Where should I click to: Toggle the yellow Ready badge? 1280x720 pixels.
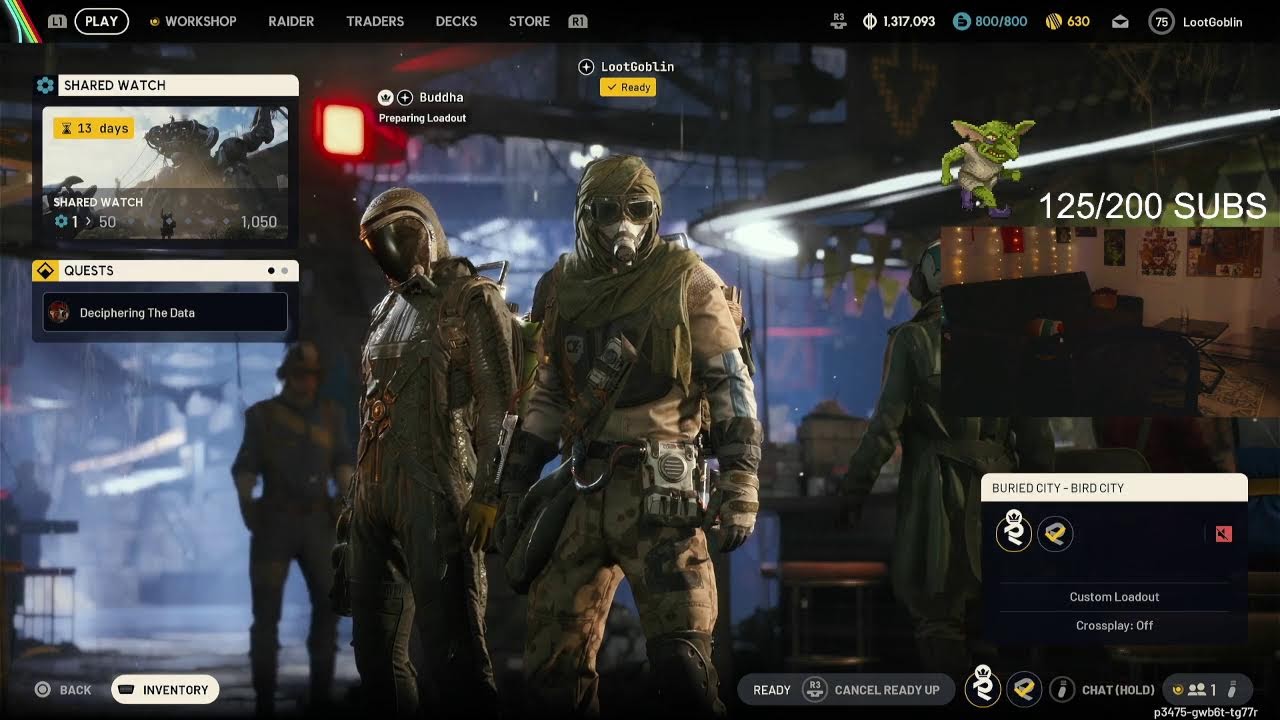[628, 87]
